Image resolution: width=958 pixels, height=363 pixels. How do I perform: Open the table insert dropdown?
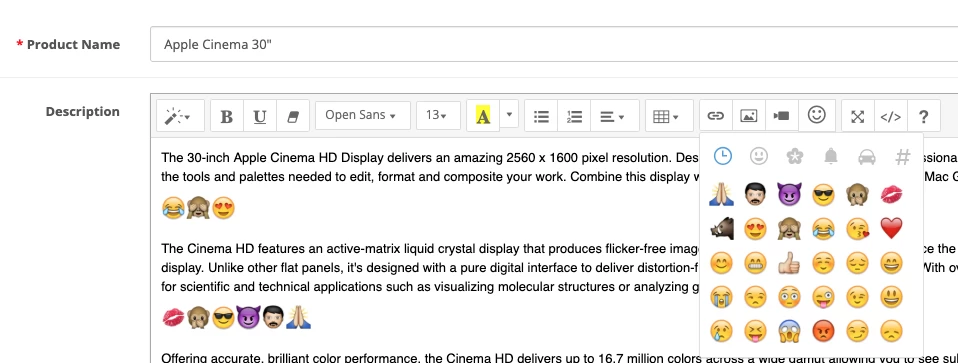tap(670, 116)
